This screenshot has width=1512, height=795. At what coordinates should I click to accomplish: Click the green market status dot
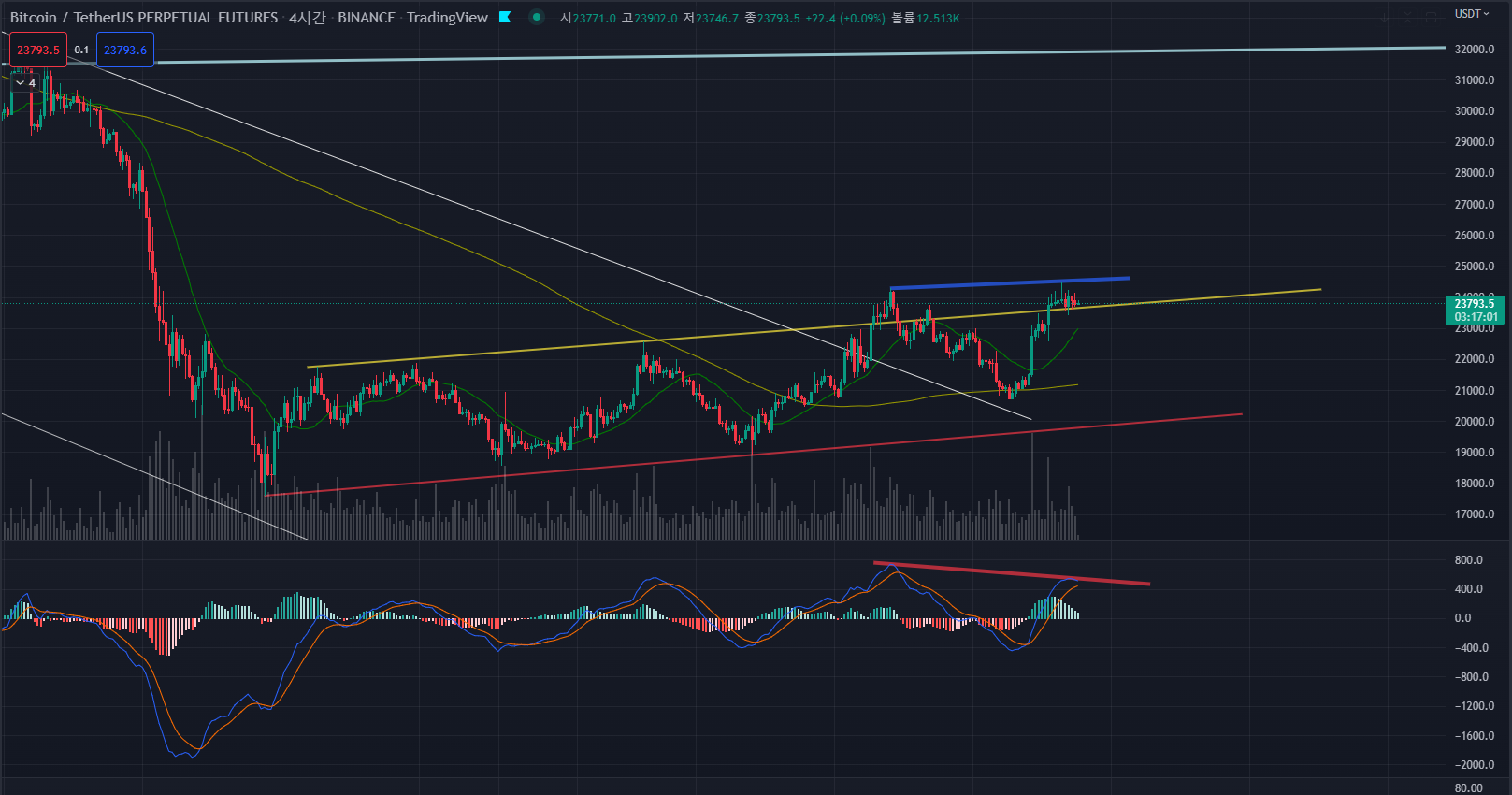click(x=537, y=17)
